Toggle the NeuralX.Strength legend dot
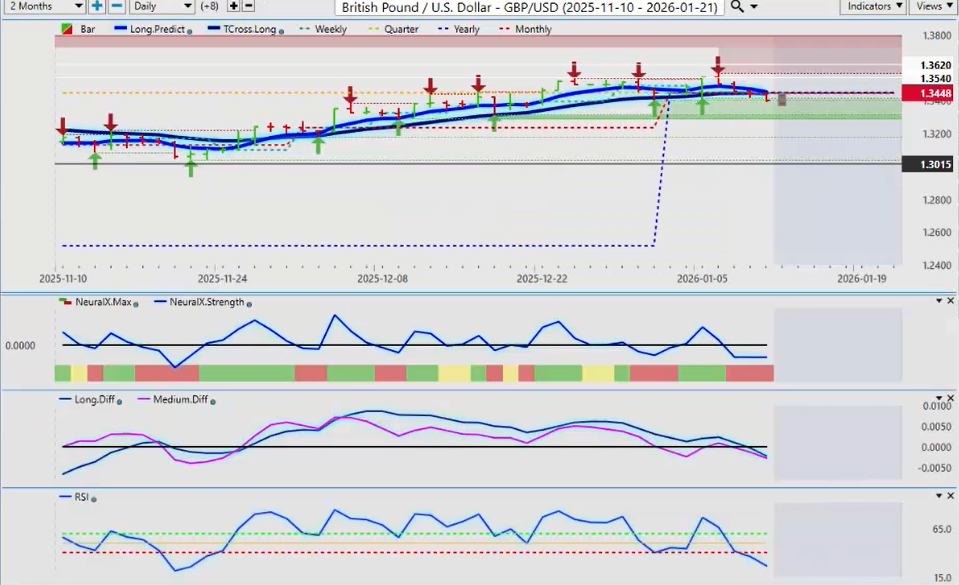Image resolution: width=959 pixels, height=585 pixels. click(x=249, y=303)
